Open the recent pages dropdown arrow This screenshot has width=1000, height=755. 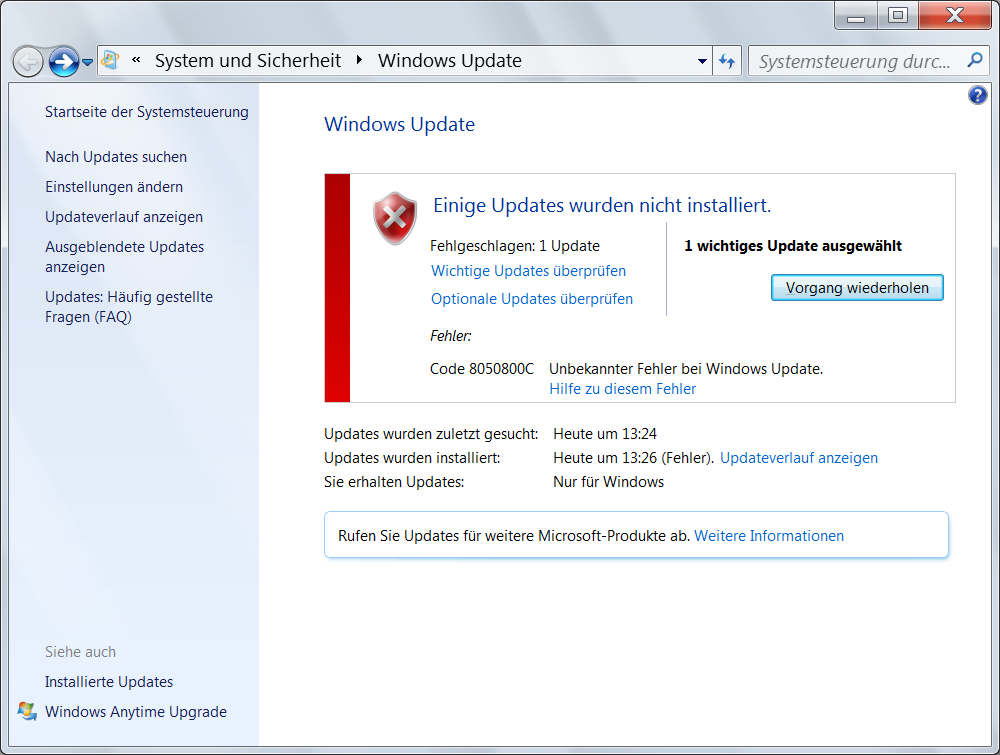click(87, 62)
